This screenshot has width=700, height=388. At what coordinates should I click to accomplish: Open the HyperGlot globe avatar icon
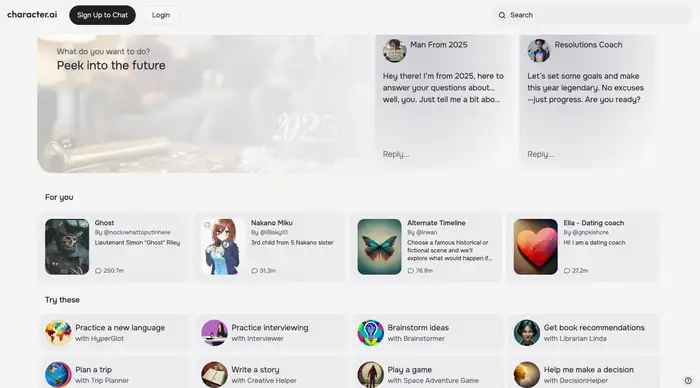pyautogui.click(x=58, y=333)
